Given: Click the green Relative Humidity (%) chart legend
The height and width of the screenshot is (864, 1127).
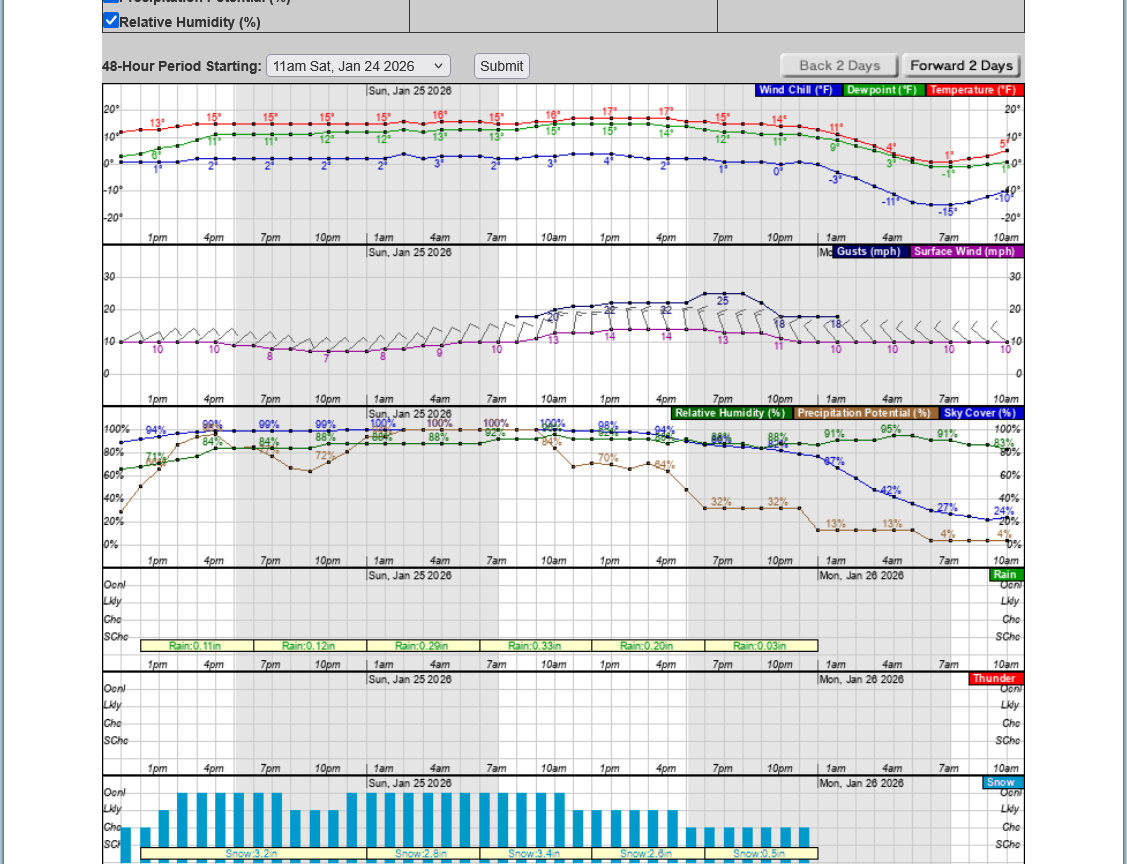Looking at the screenshot, I should (731, 413).
